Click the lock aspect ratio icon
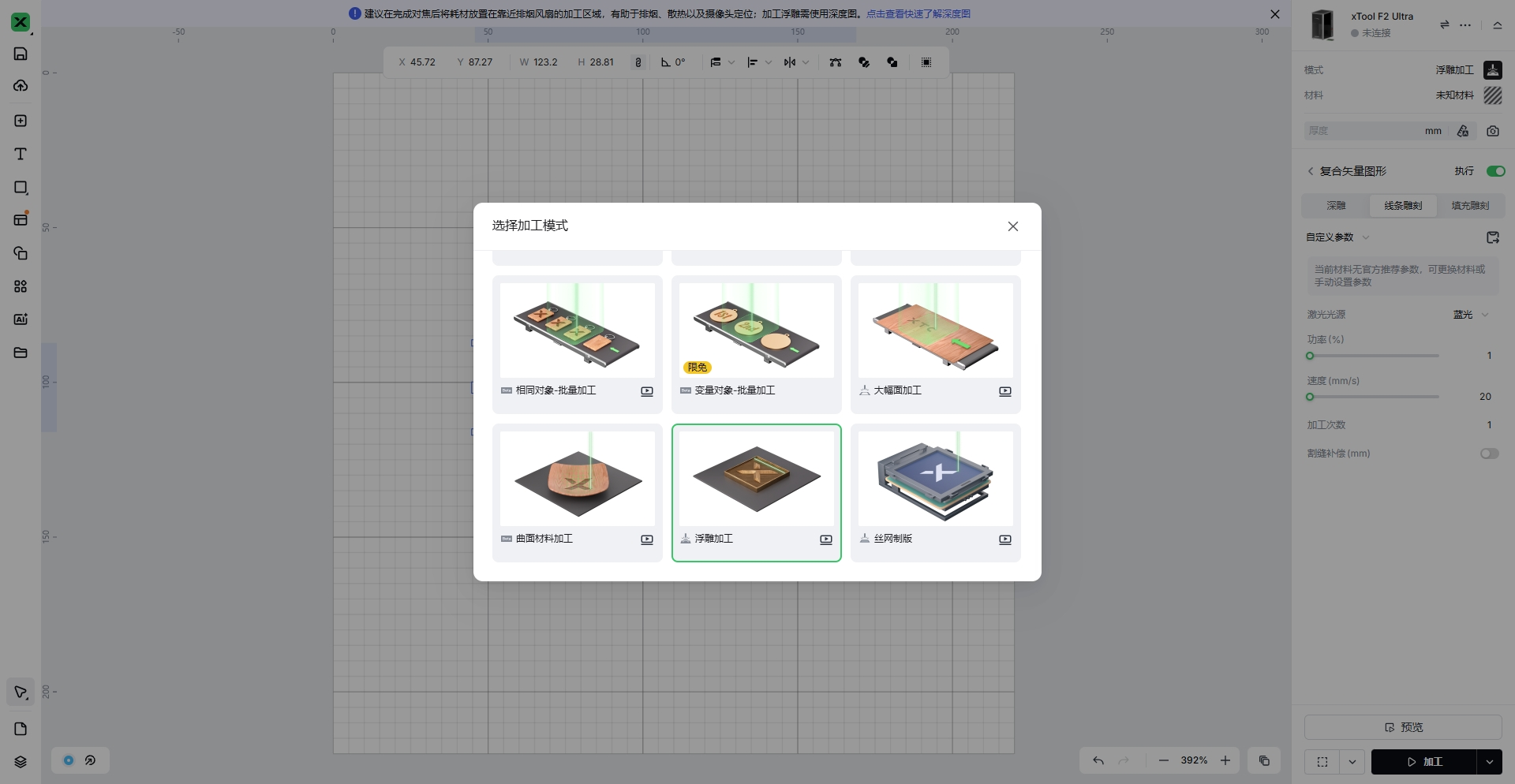 pyautogui.click(x=638, y=62)
